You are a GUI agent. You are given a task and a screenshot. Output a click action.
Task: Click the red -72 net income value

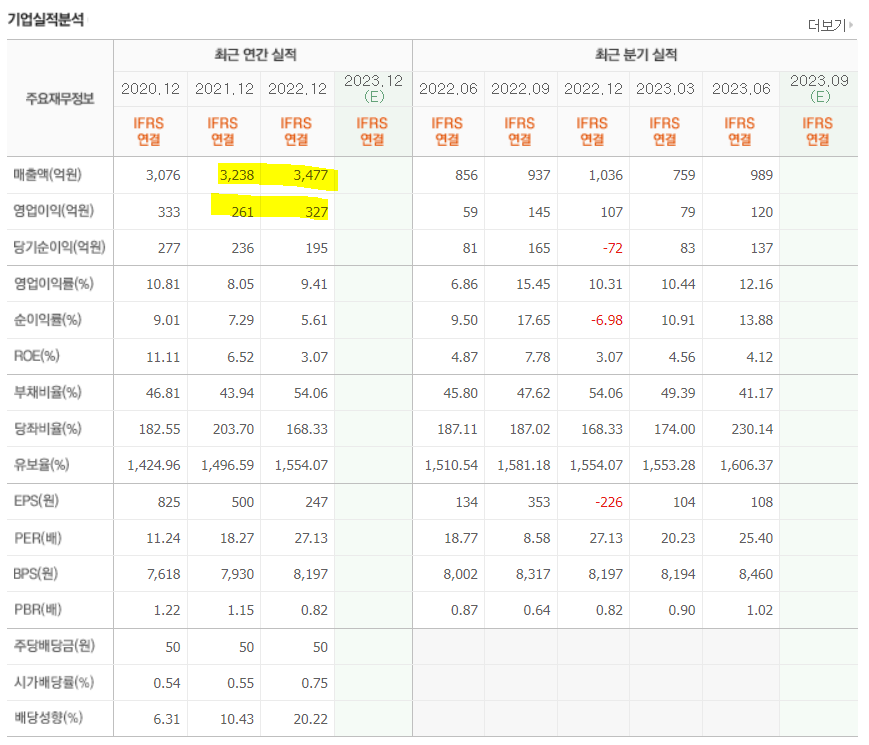613,248
